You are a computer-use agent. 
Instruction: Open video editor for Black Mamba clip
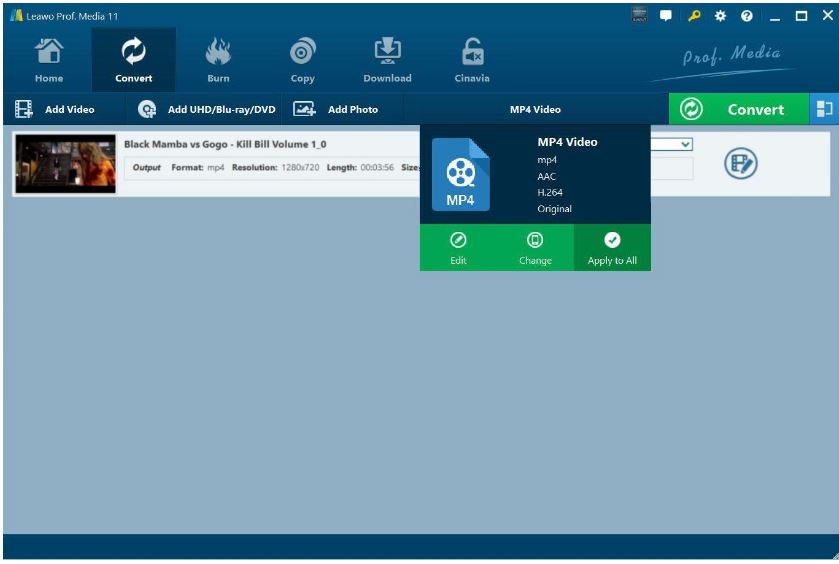coord(741,163)
